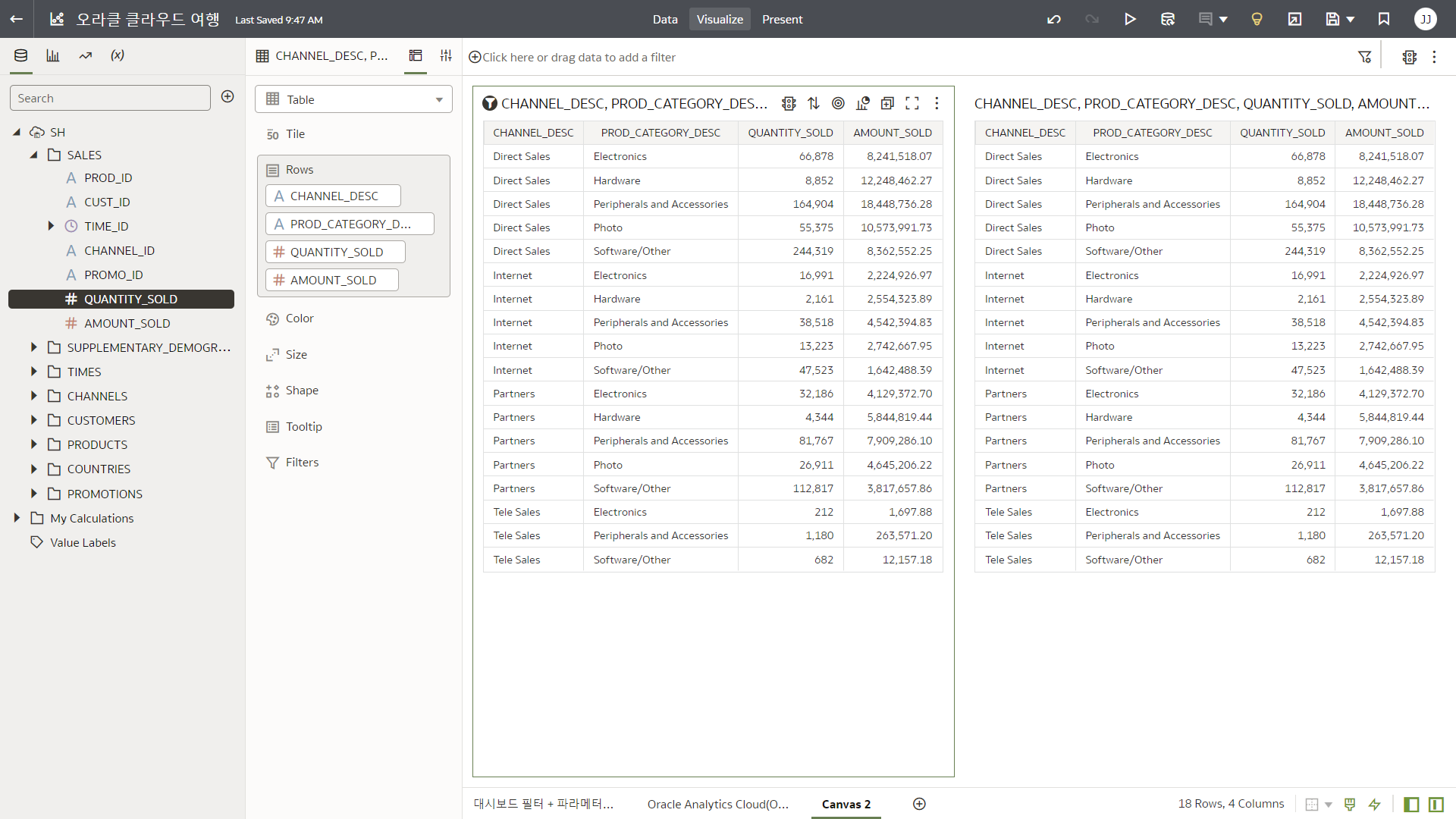Toggle the grammar panel icon in footer
The image size is (1456, 819).
coord(1436,804)
